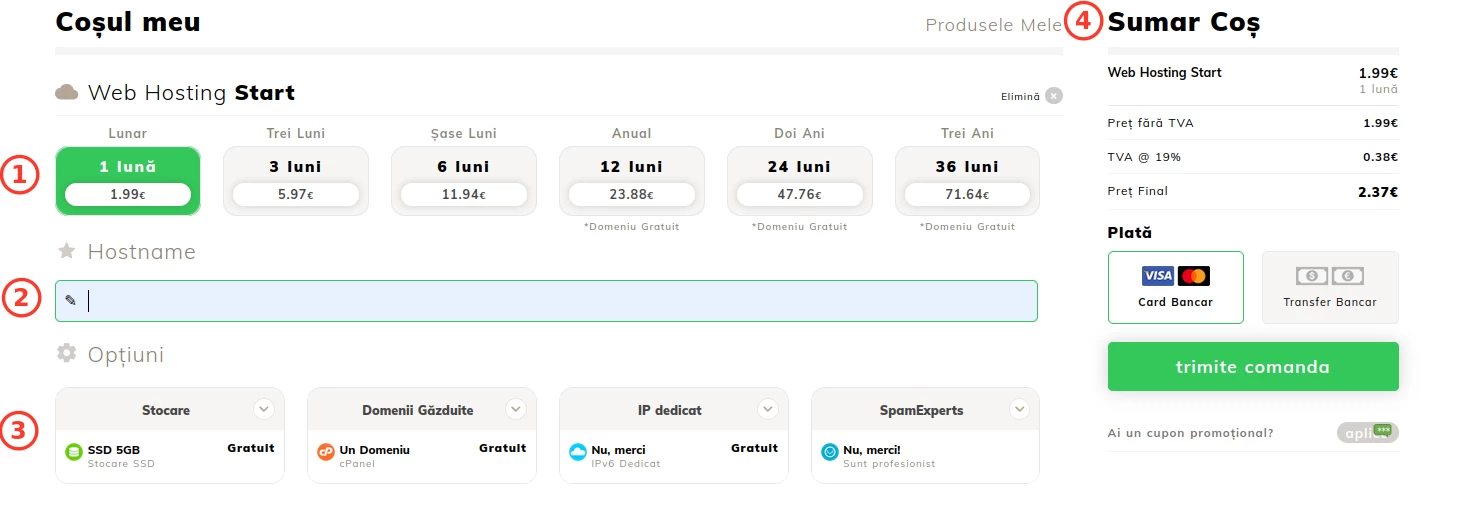Choose the 12 luni annual billing plan
The height and width of the screenshot is (516, 1478).
631,181
